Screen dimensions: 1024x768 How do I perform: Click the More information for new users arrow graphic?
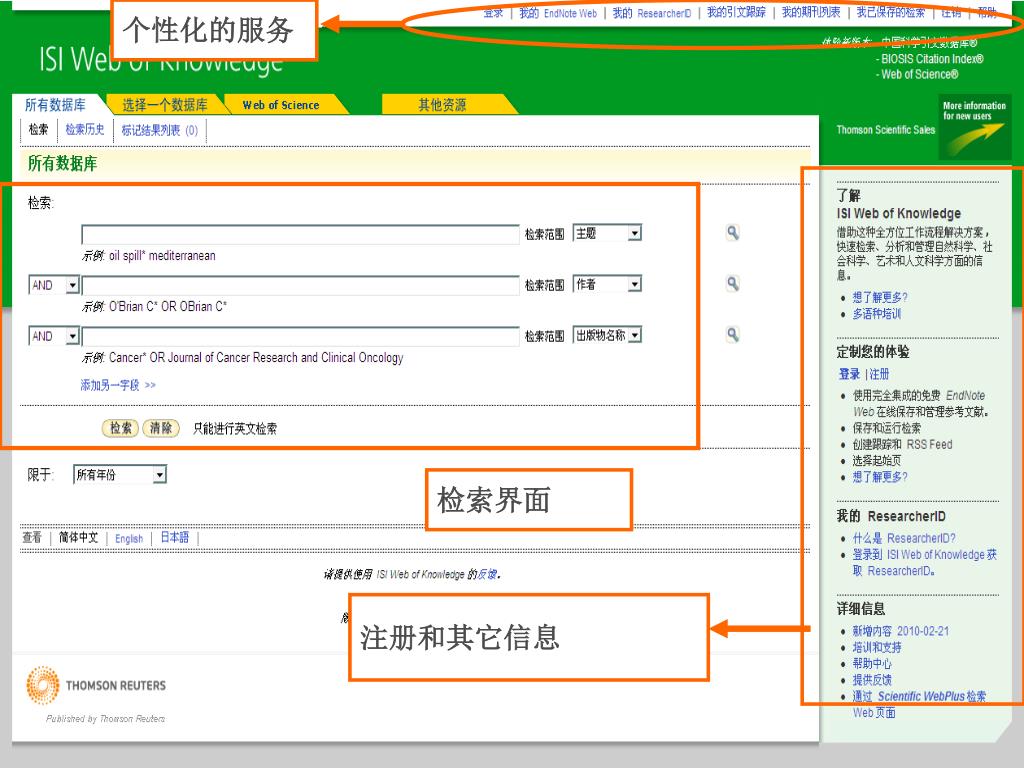975,128
